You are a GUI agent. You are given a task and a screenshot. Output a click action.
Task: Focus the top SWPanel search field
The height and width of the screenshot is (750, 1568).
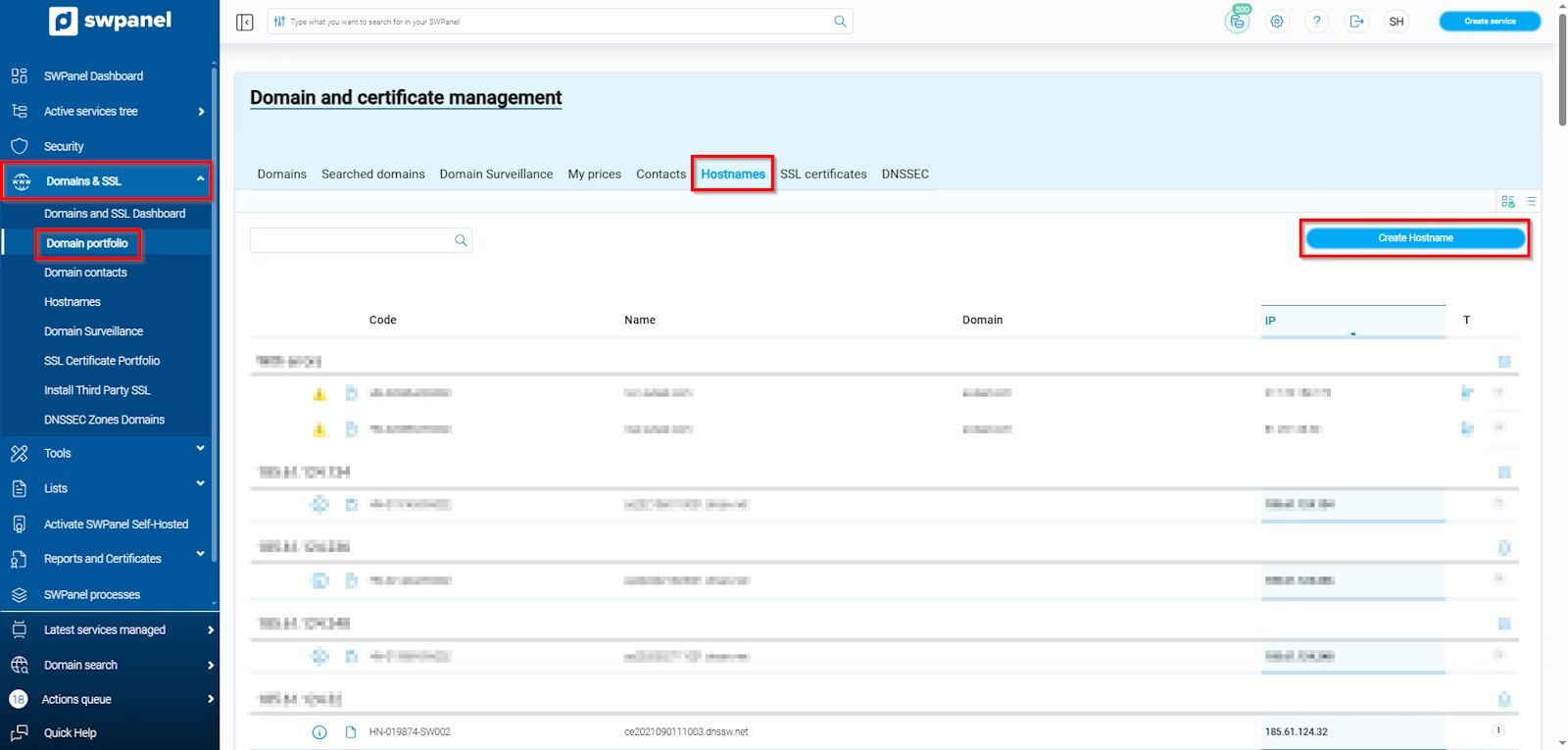560,22
